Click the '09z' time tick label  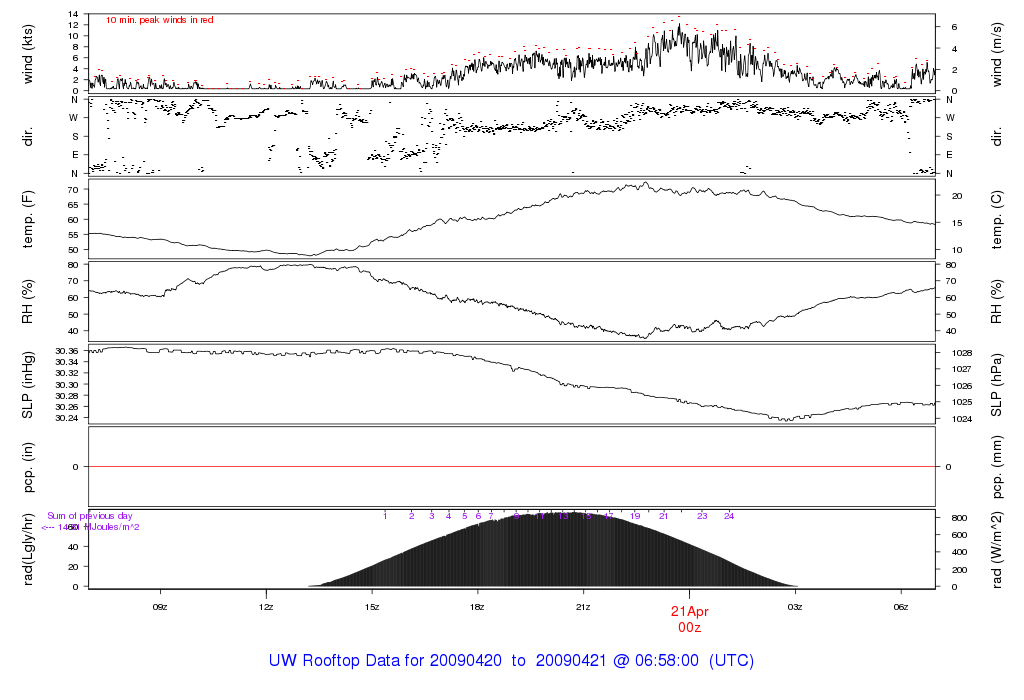[160, 607]
